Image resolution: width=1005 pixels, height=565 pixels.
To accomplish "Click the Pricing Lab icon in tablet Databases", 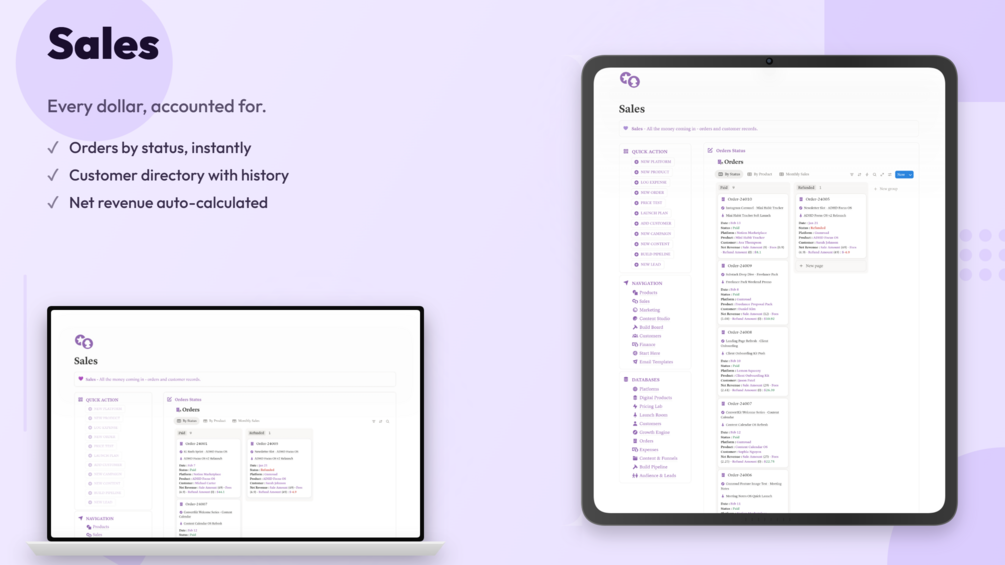I will (635, 406).
